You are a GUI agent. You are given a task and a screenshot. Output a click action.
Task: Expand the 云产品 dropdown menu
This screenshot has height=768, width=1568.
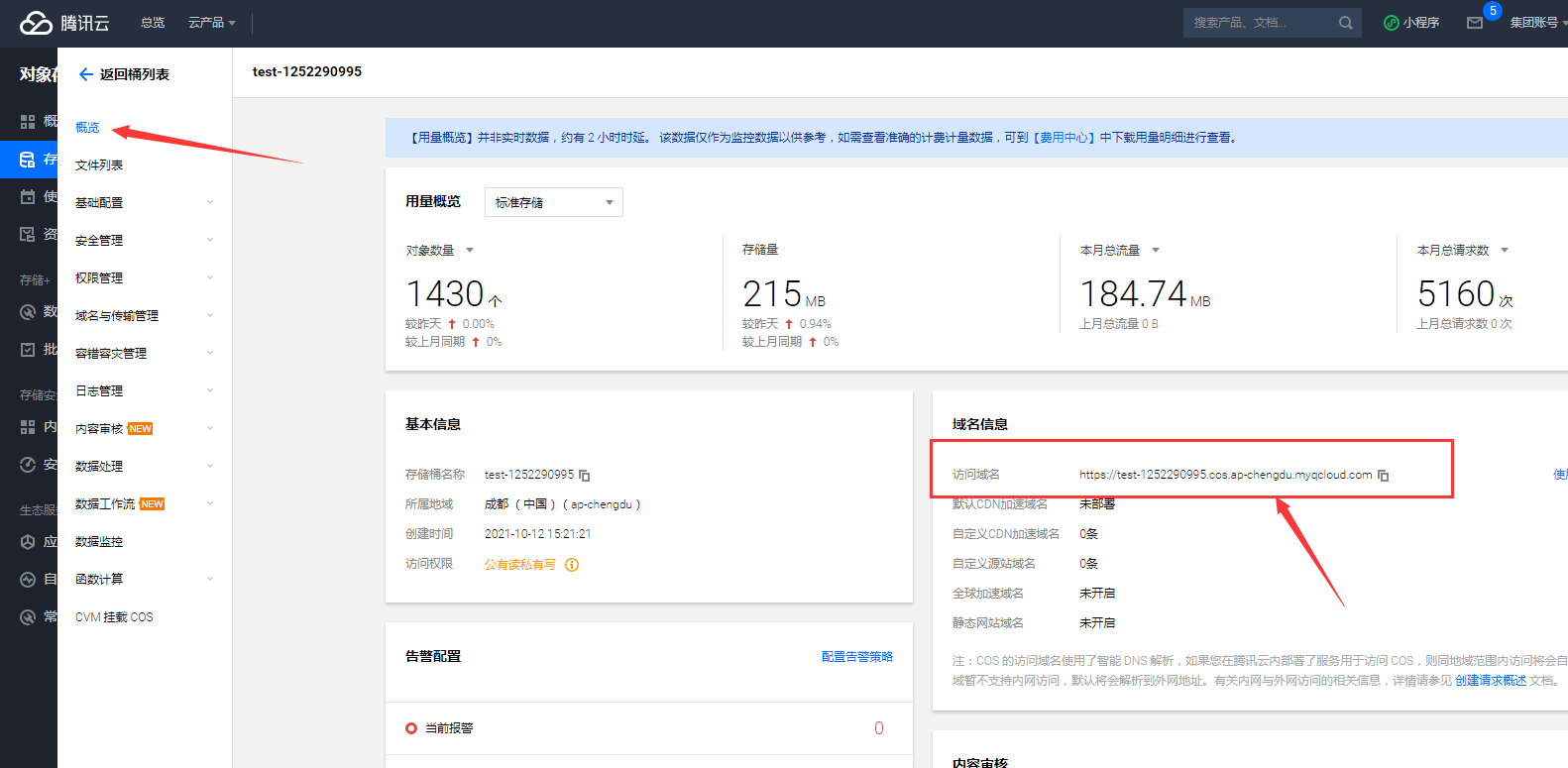pyautogui.click(x=211, y=23)
